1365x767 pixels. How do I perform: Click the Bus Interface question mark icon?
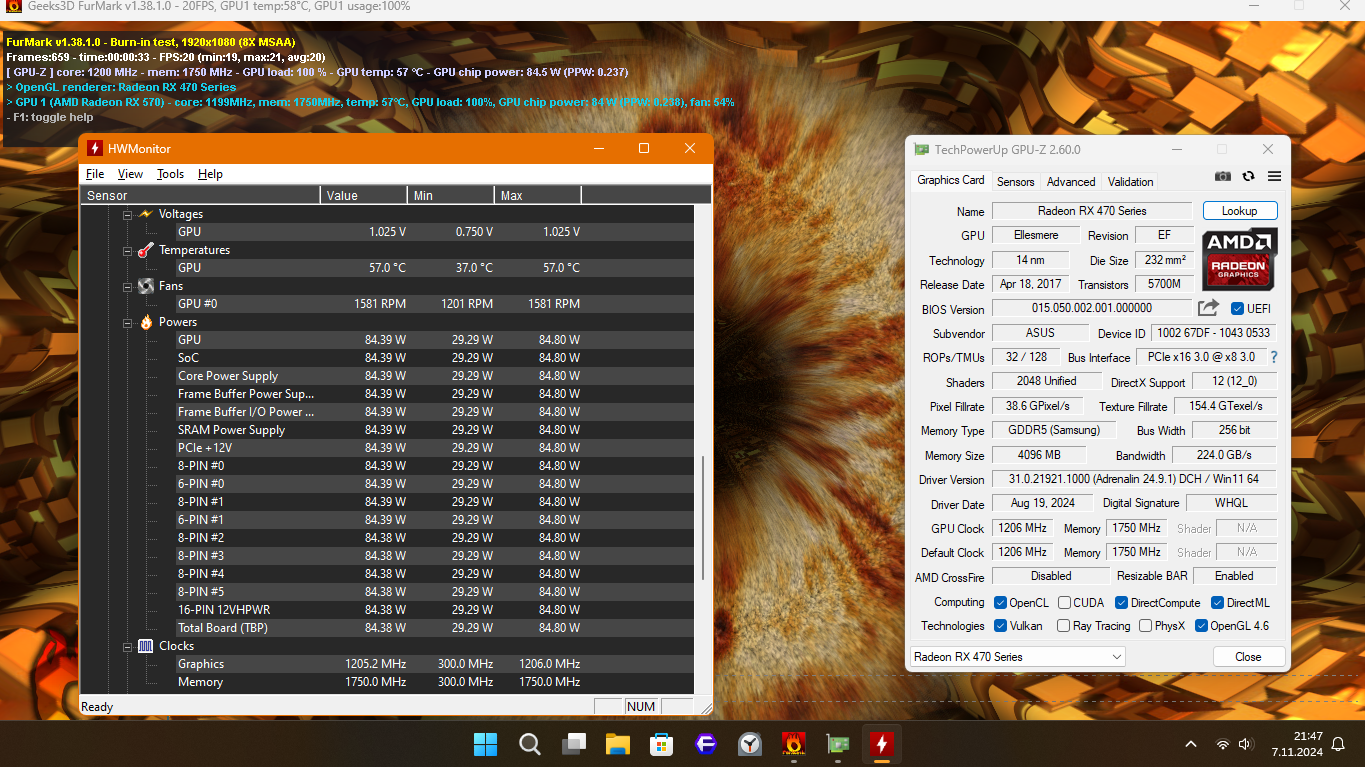click(x=1274, y=357)
